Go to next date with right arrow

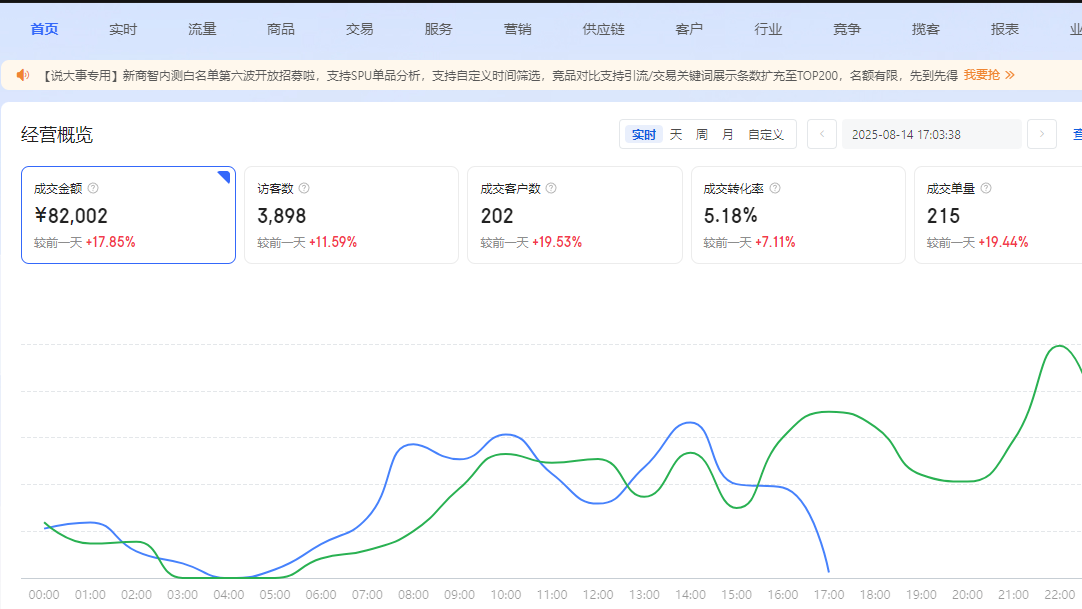[x=1042, y=134]
